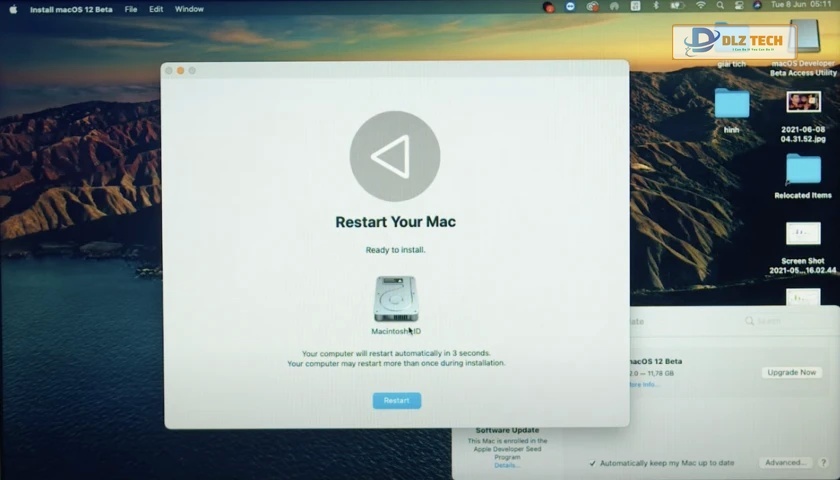Select the hình folder on desktop
Screen dimensions: 840x480
(732, 104)
